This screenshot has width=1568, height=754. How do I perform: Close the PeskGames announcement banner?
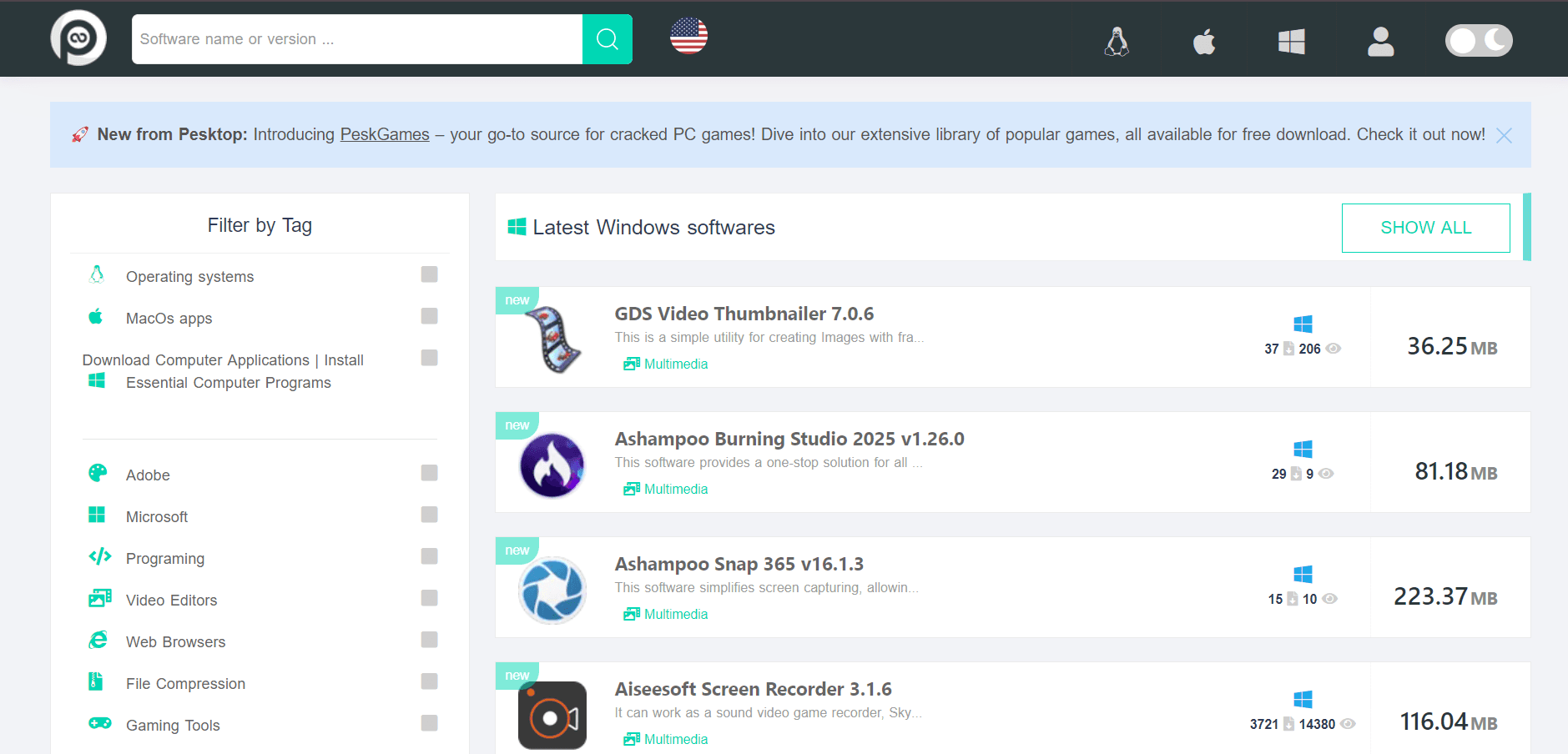point(1504,136)
